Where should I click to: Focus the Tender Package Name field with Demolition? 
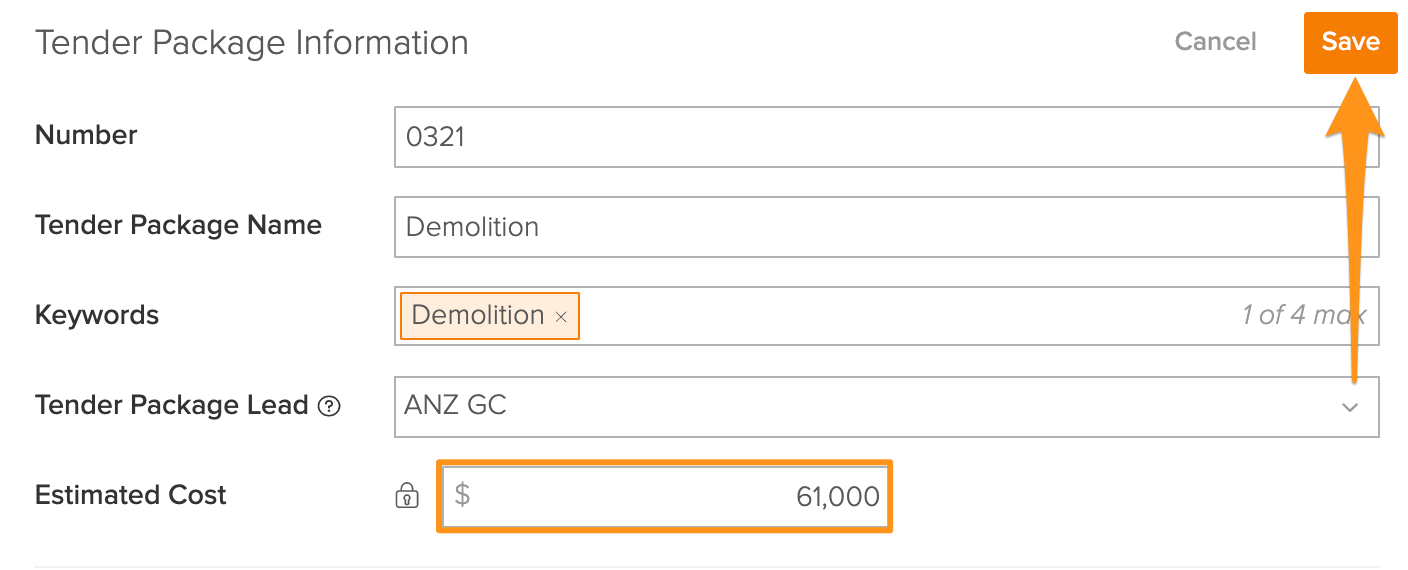pyautogui.click(x=887, y=227)
